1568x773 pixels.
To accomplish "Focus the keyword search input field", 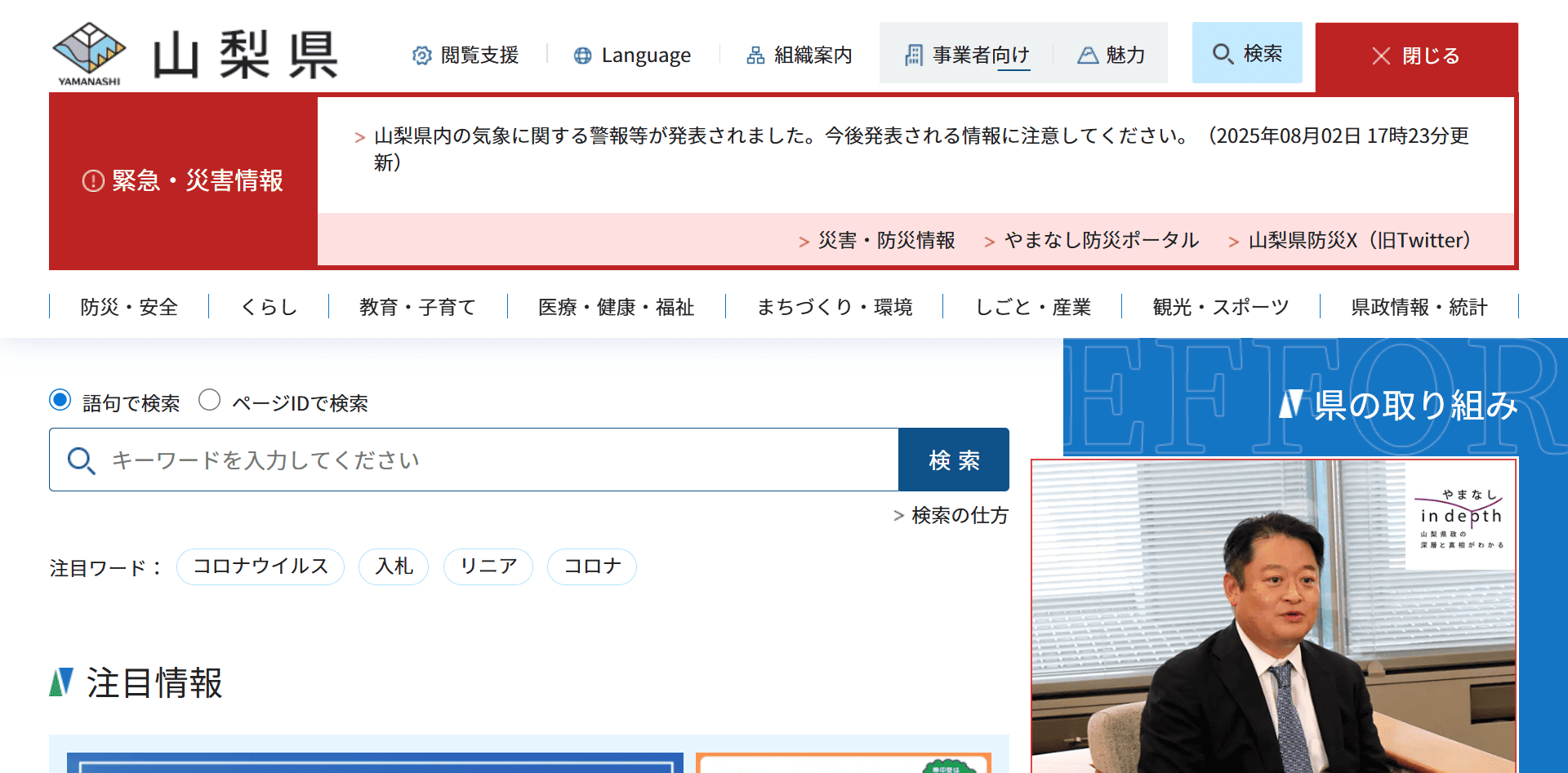I will pos(474,460).
